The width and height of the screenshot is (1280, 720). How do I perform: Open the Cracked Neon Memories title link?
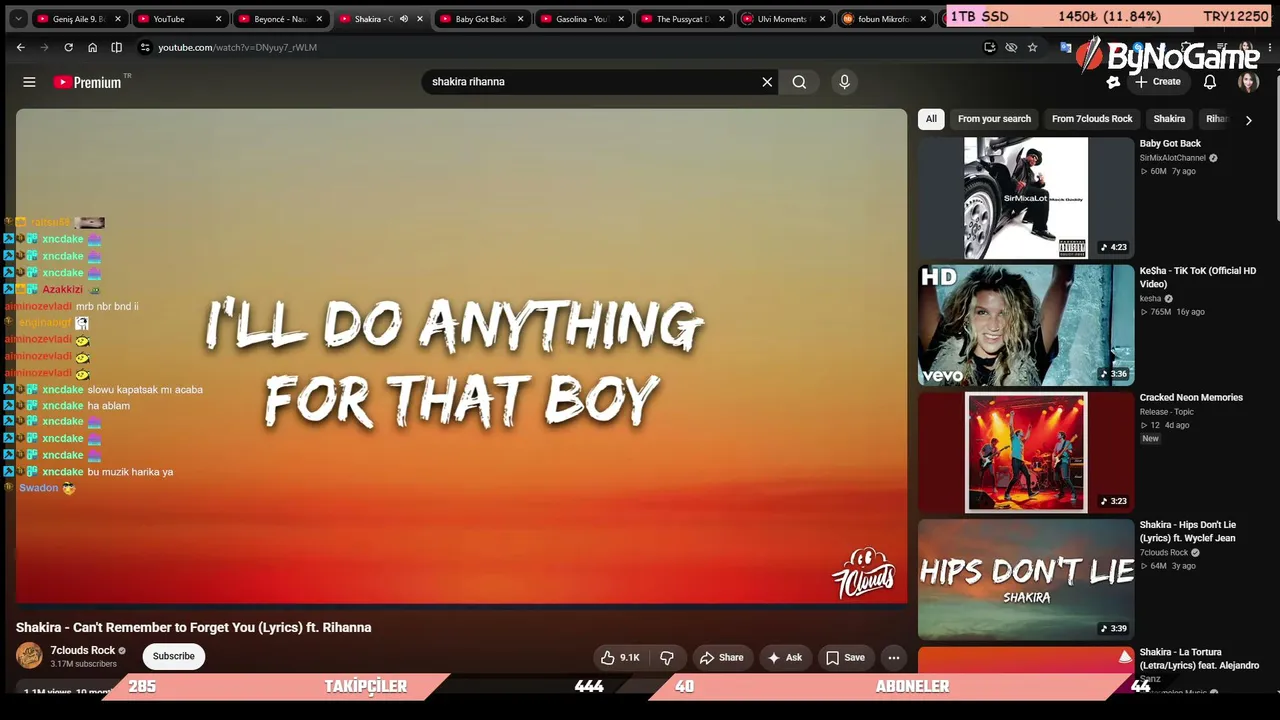tap(1191, 398)
